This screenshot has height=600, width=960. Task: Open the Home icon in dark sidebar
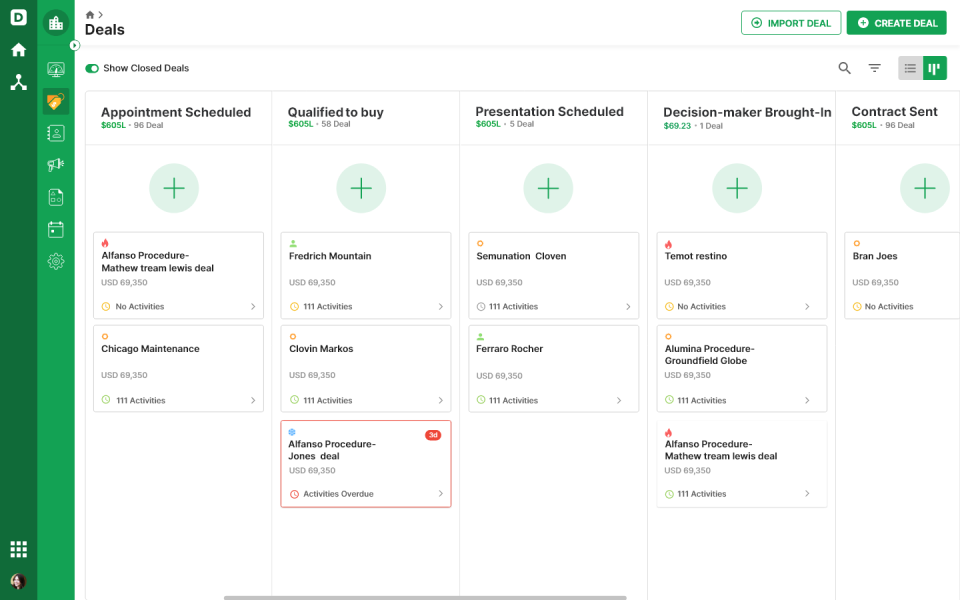pos(18,50)
